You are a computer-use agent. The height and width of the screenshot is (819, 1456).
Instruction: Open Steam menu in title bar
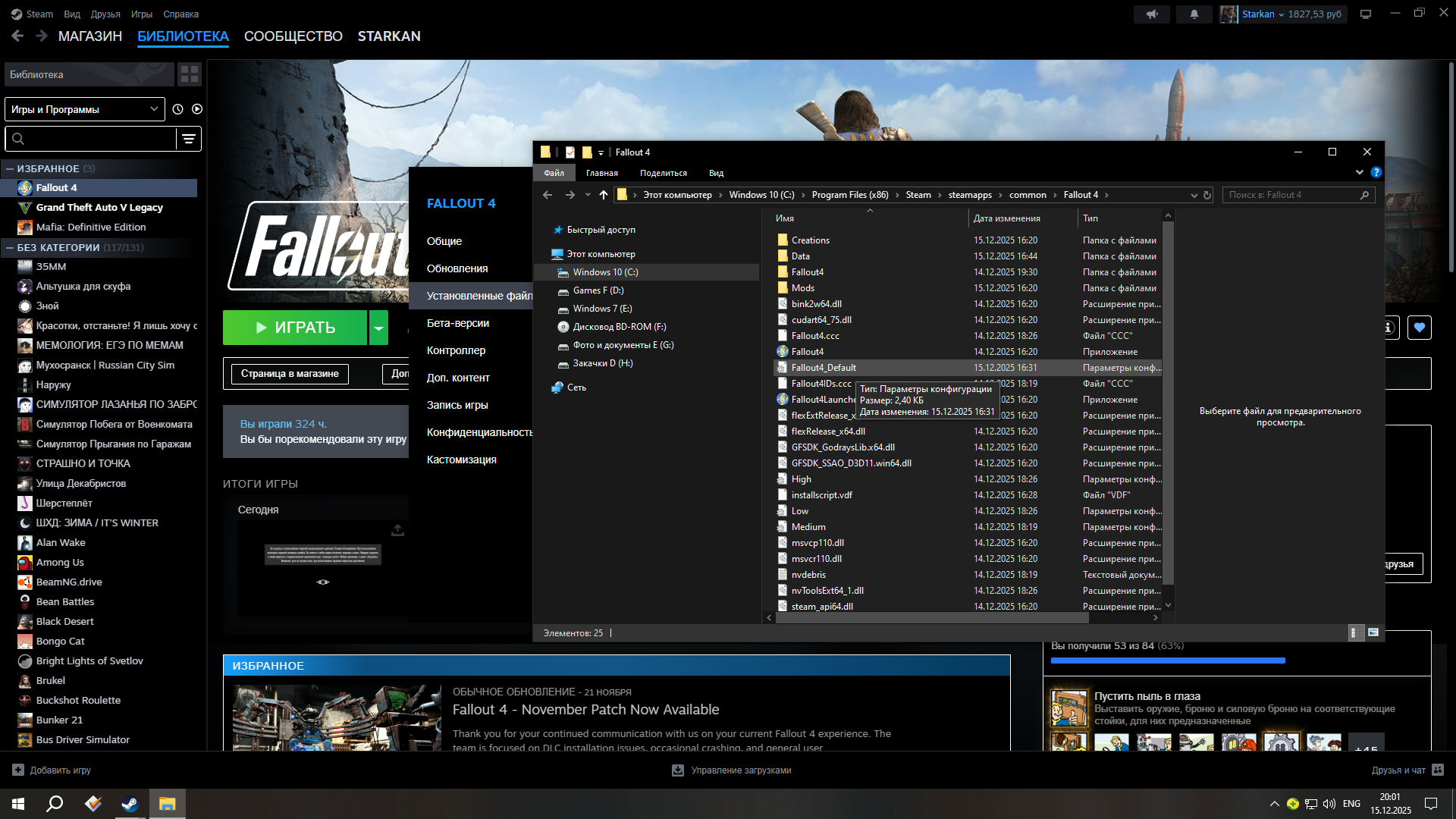click(x=32, y=14)
